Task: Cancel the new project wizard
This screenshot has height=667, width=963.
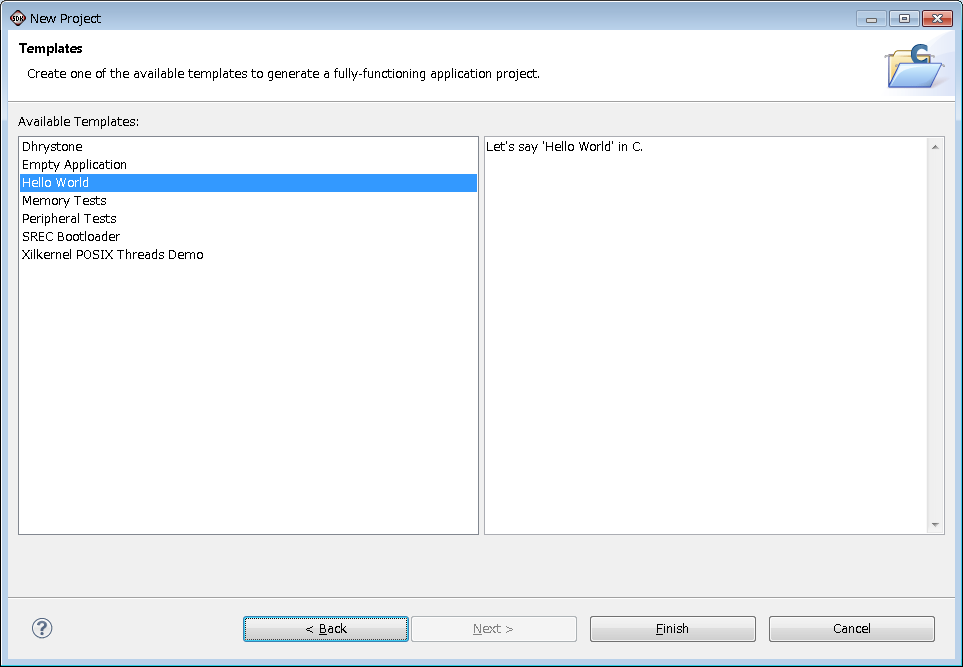Action: pyautogui.click(x=851, y=629)
